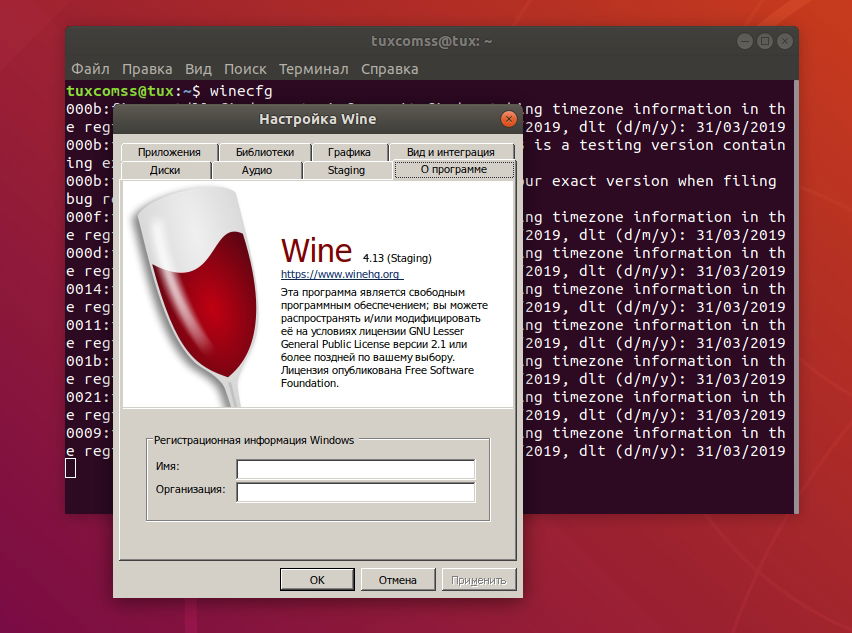Maximize the terminal window
The width and height of the screenshot is (852, 633).
[765, 41]
